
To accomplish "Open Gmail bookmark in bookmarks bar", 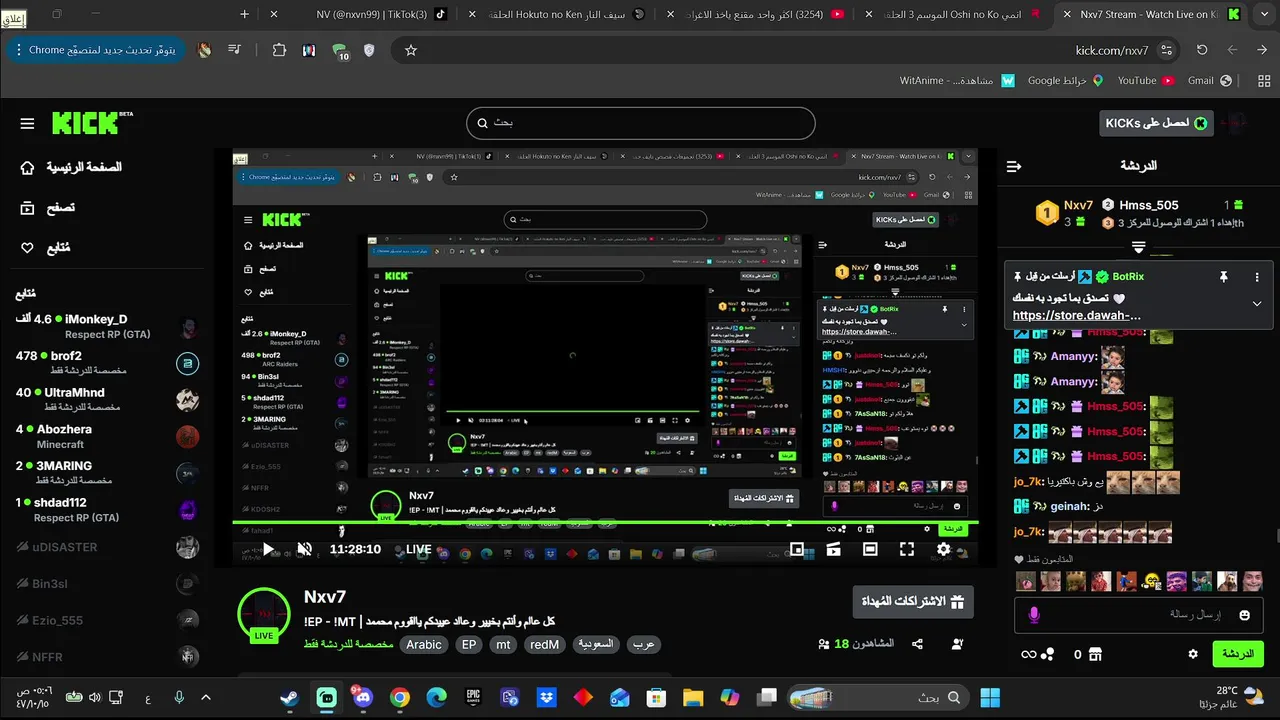I will (1209, 81).
